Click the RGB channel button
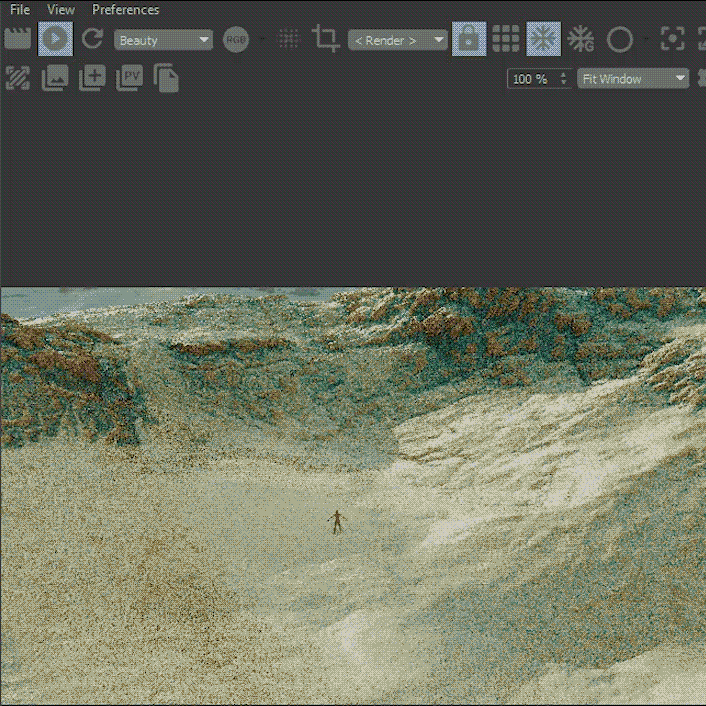706x706 pixels. pyautogui.click(x=236, y=40)
